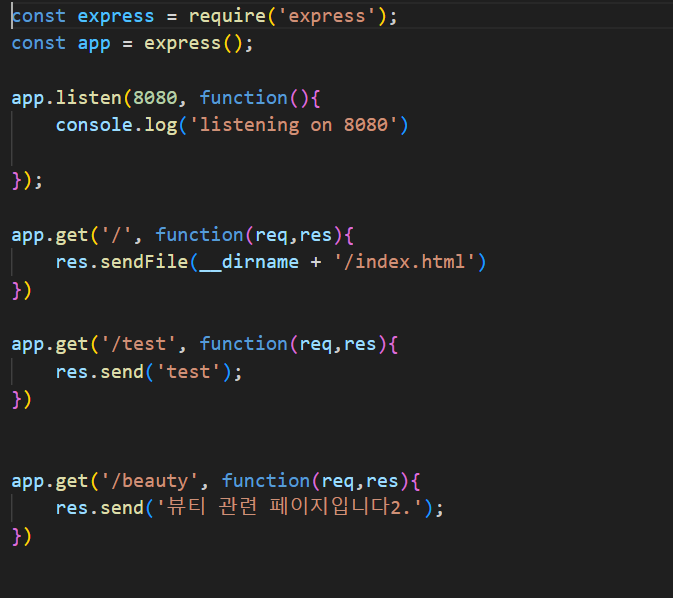Click the 'listening on 8080' string

[294, 125]
